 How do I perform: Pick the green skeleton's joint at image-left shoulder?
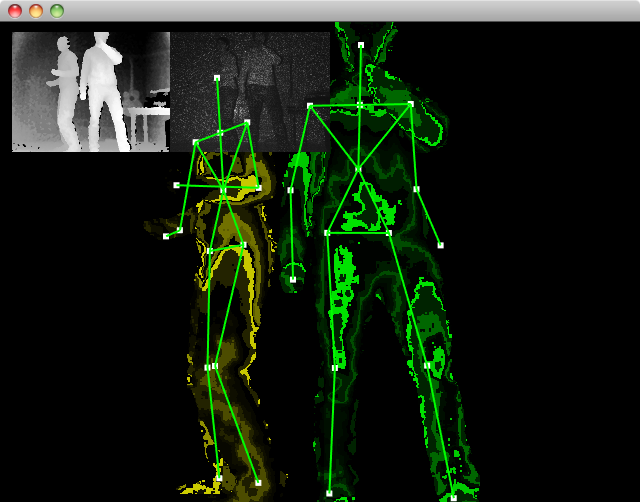tap(310, 105)
